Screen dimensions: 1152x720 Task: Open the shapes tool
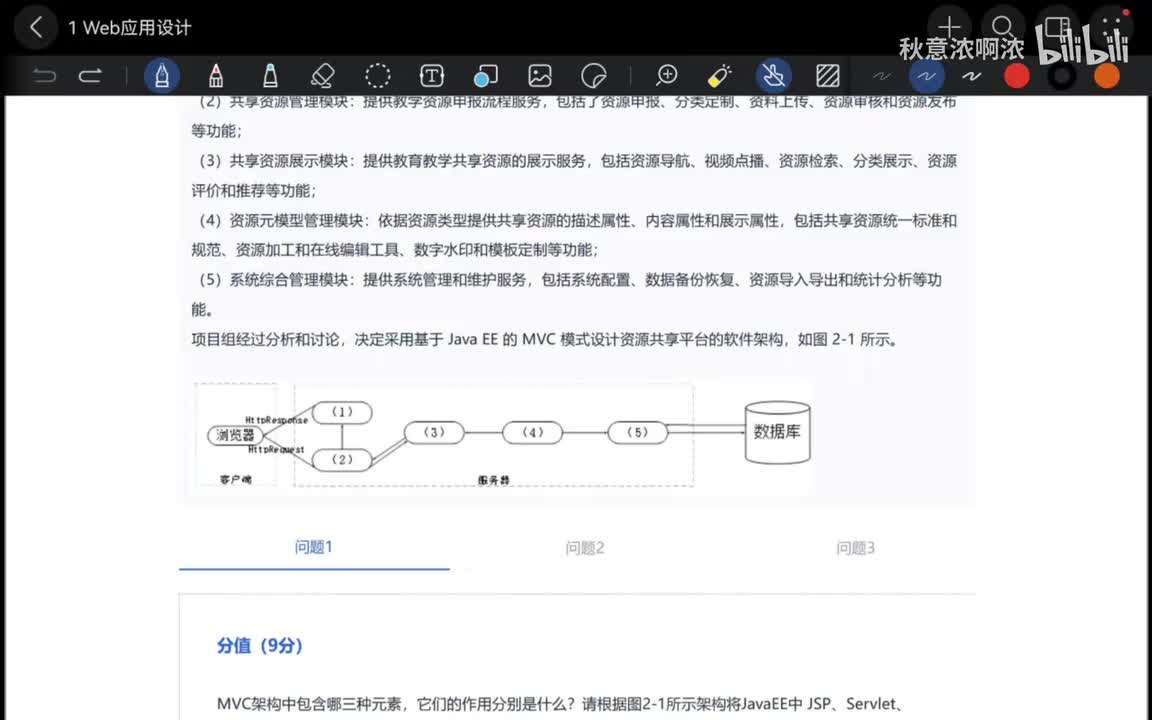tap(486, 76)
